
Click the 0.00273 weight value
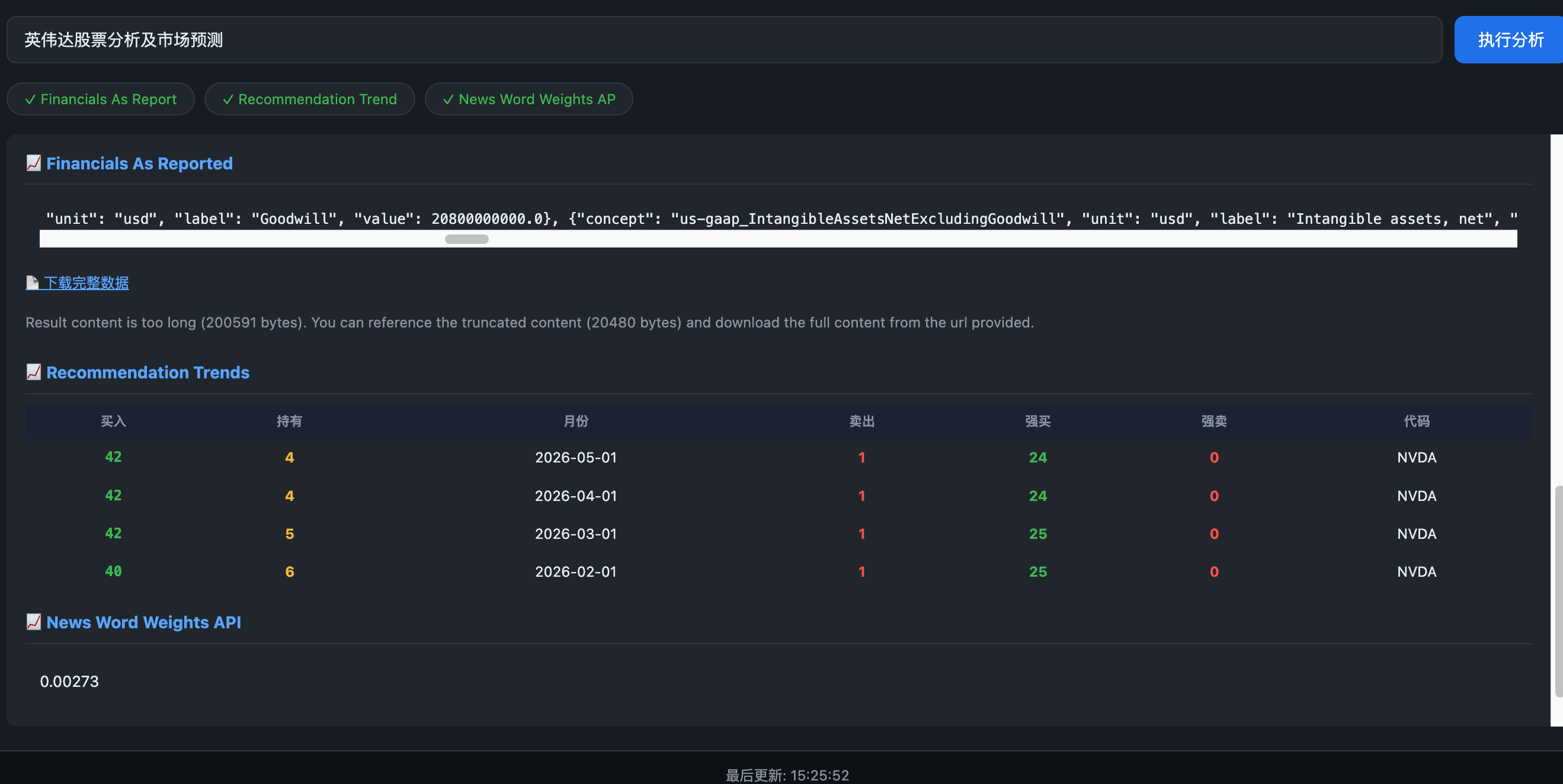tap(69, 681)
